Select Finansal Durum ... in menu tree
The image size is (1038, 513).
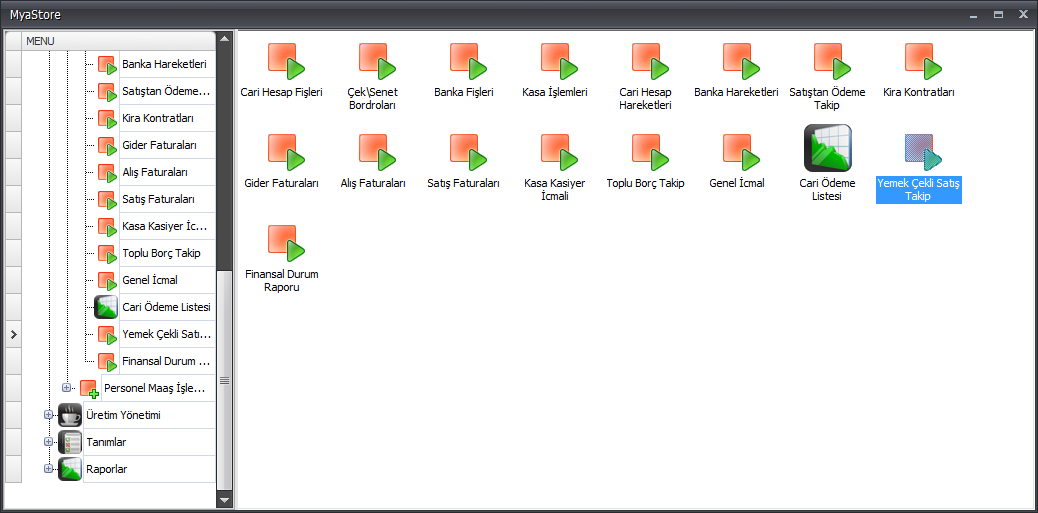pos(167,361)
